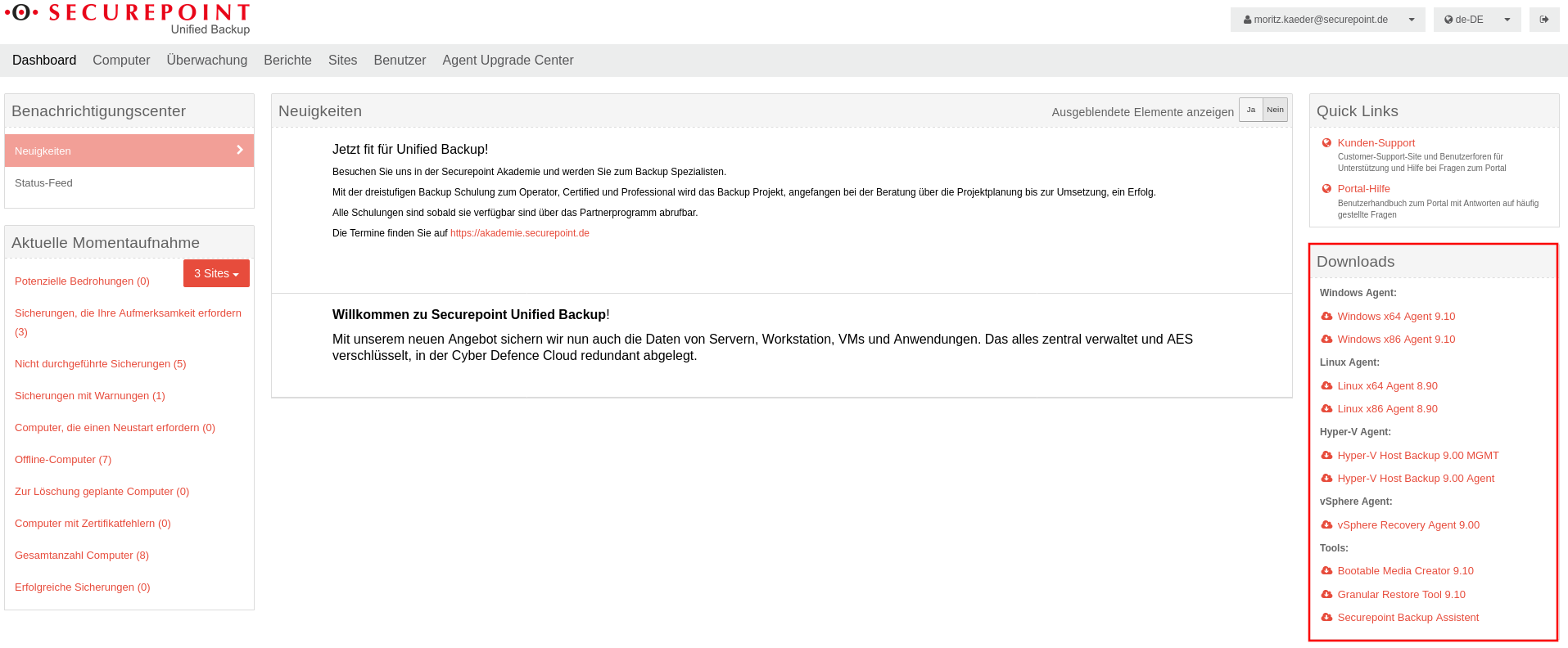1568x648 pixels.
Task: Open the Kunden-Support quick link
Action: point(1376,142)
